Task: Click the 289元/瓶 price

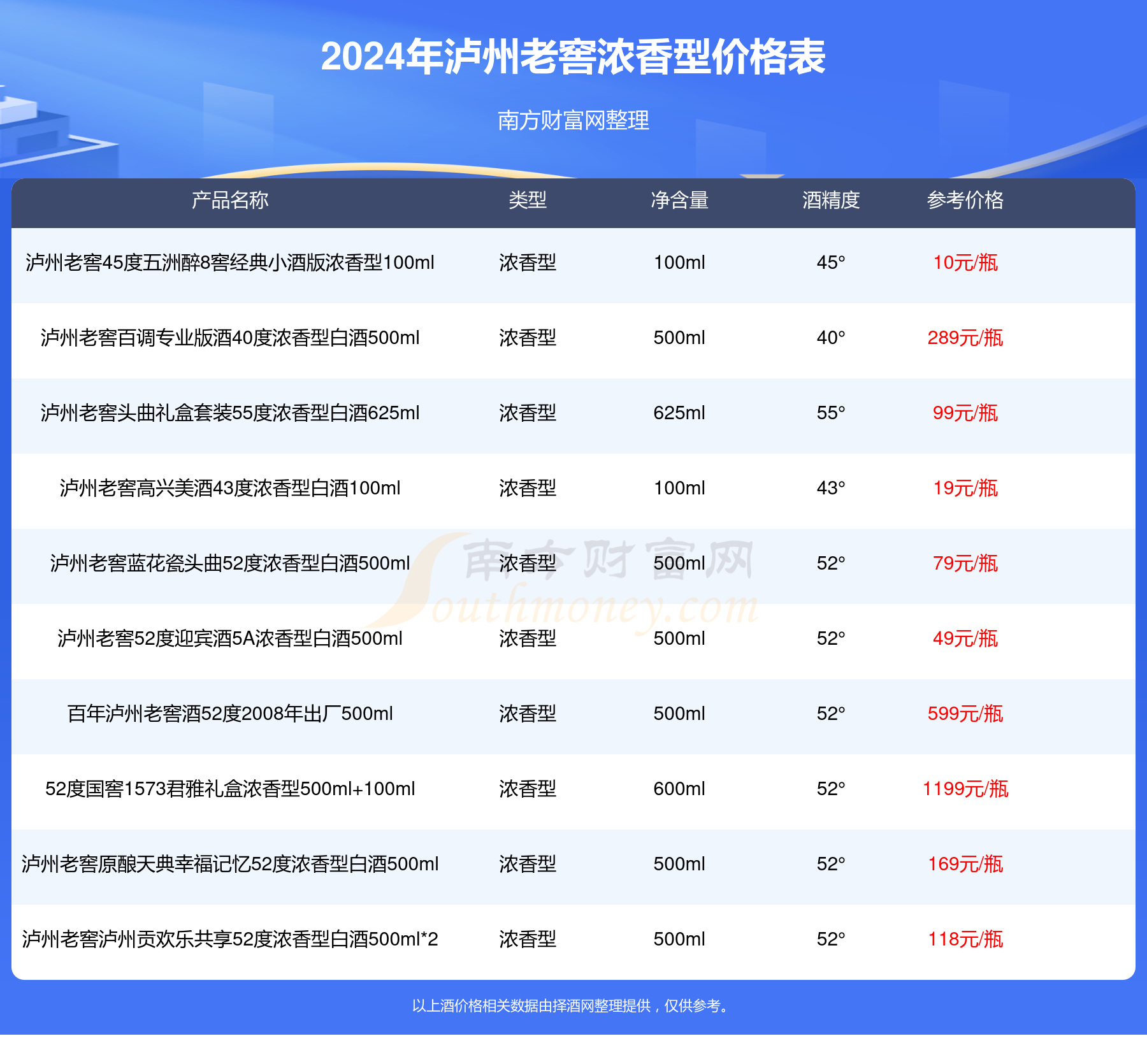Action: pos(965,338)
